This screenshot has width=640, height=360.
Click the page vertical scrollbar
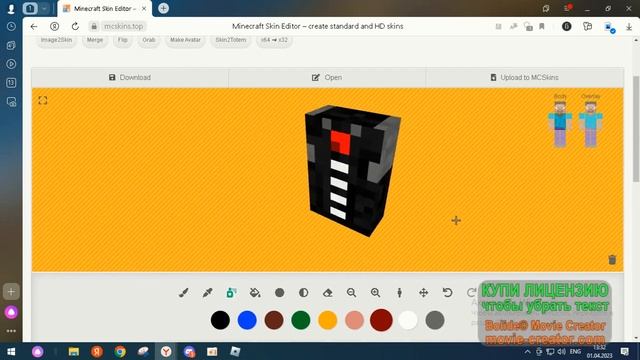[x=636, y=128]
